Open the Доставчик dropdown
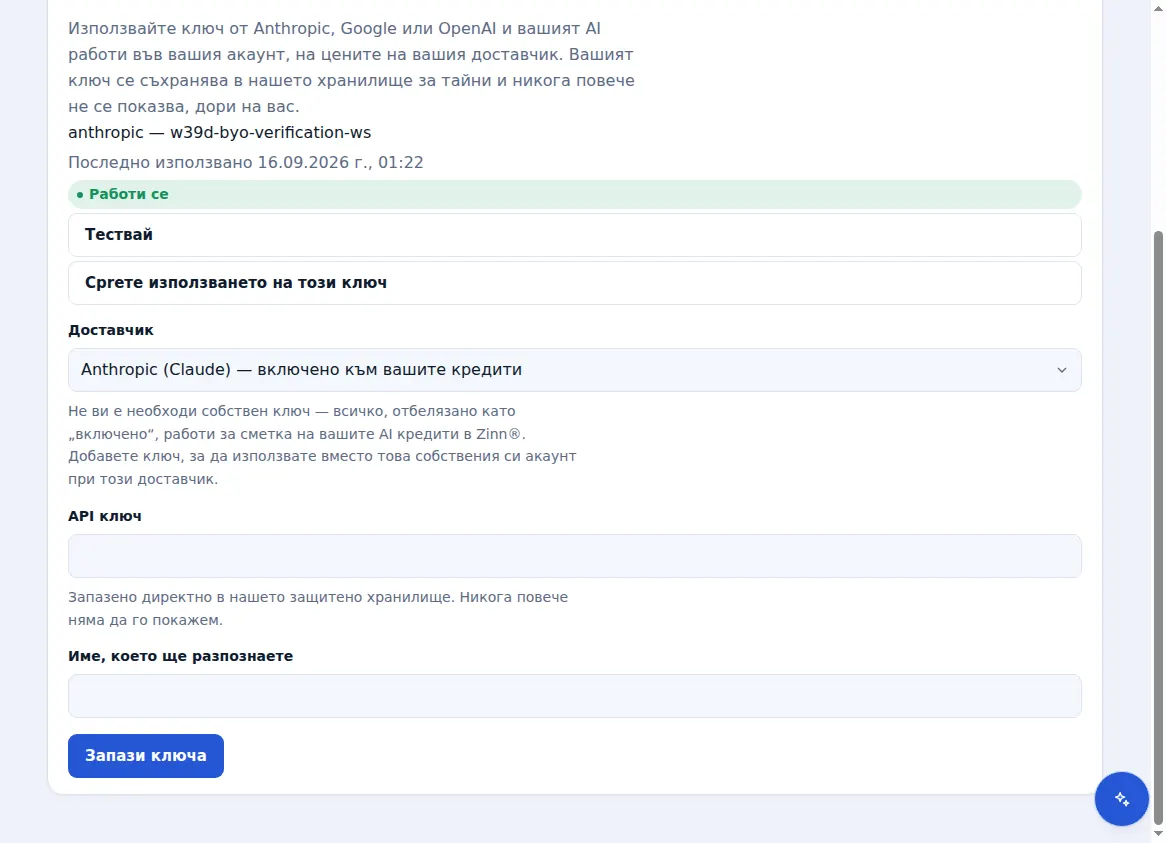The width and height of the screenshot is (1166, 843). click(574, 369)
